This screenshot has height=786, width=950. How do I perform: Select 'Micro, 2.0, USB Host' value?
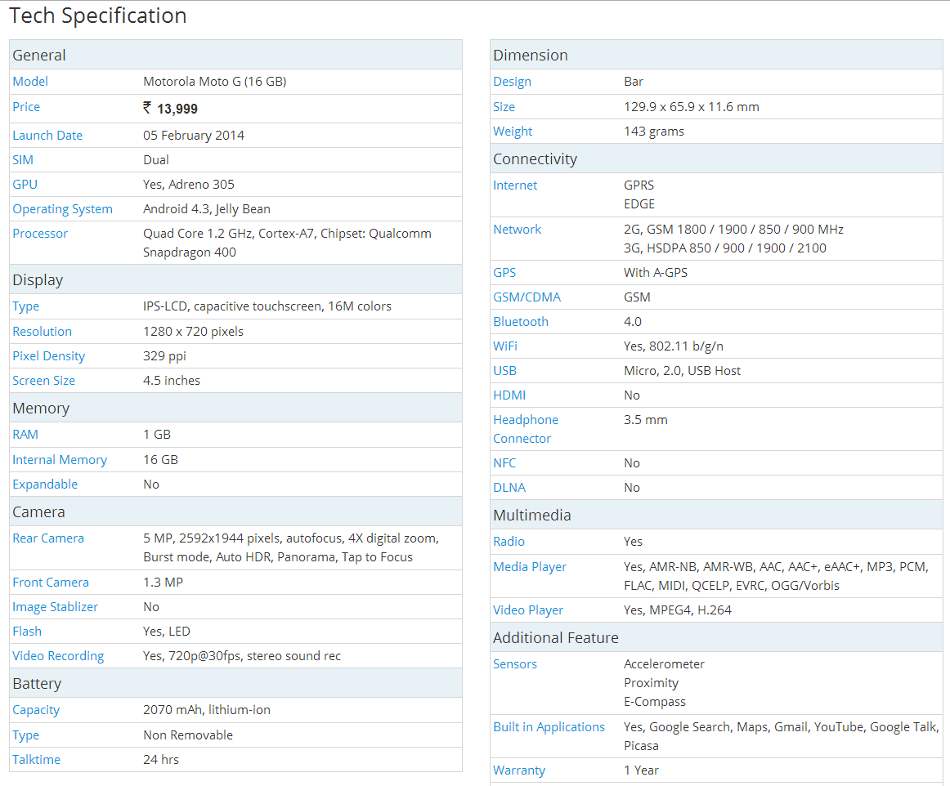point(682,371)
